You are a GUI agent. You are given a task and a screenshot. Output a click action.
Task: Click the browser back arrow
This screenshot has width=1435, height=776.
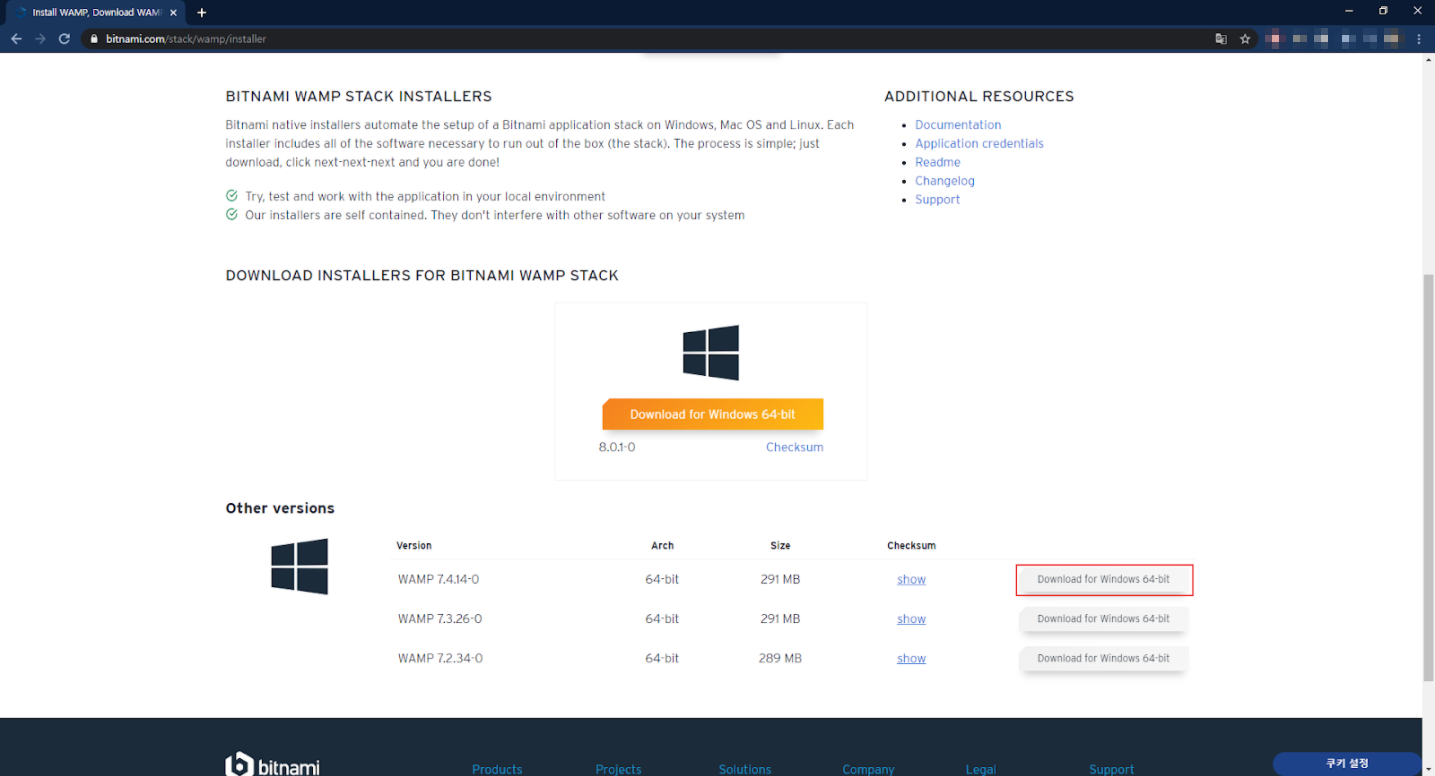click(16, 39)
